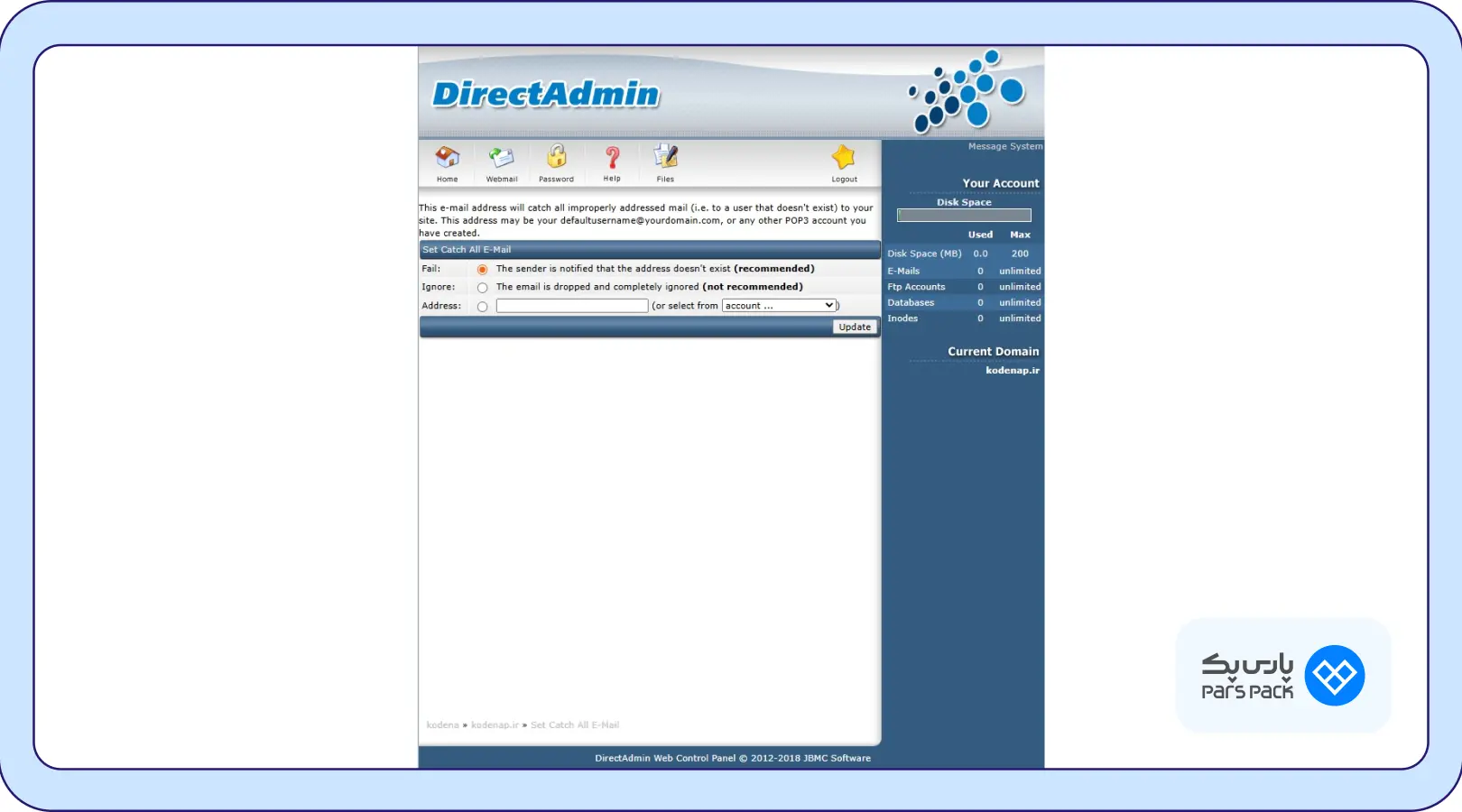Click the Update button
Screen dimensions: 1462x812
(855, 327)
